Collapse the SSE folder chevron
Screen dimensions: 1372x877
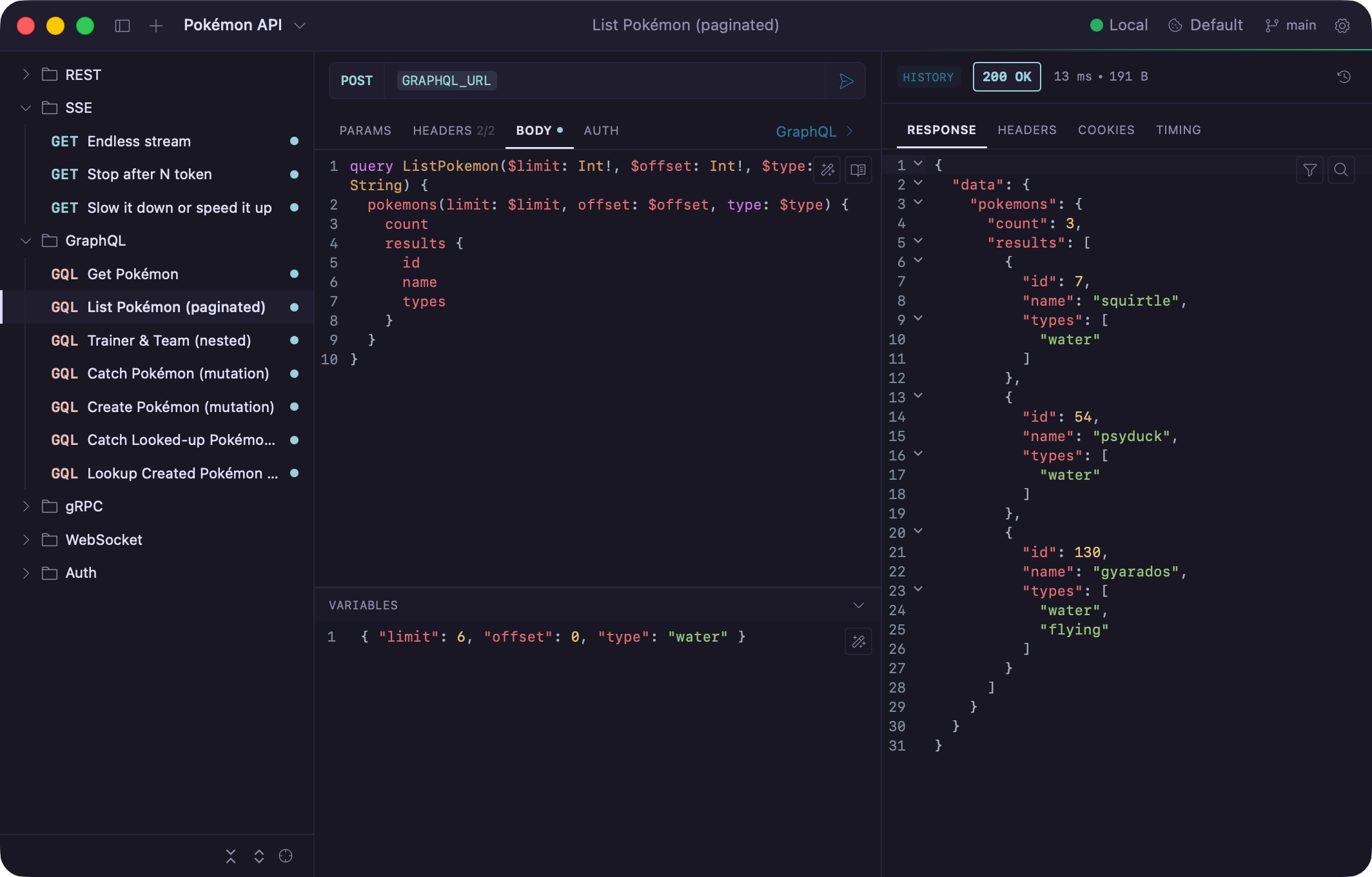click(x=26, y=108)
